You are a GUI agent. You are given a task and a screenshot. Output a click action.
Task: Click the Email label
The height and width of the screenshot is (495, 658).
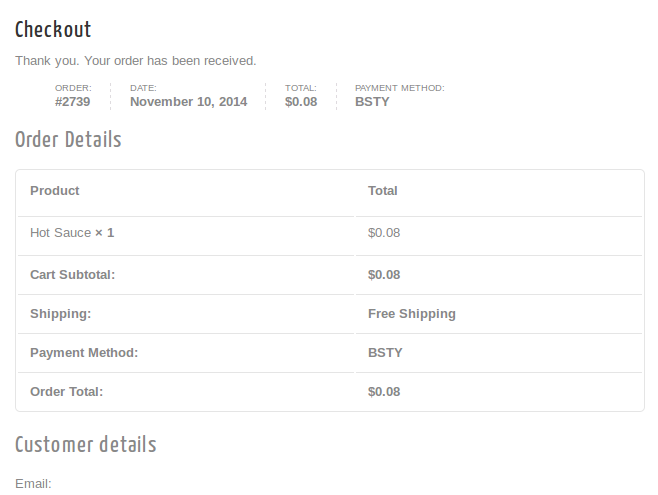pyautogui.click(x=33, y=484)
